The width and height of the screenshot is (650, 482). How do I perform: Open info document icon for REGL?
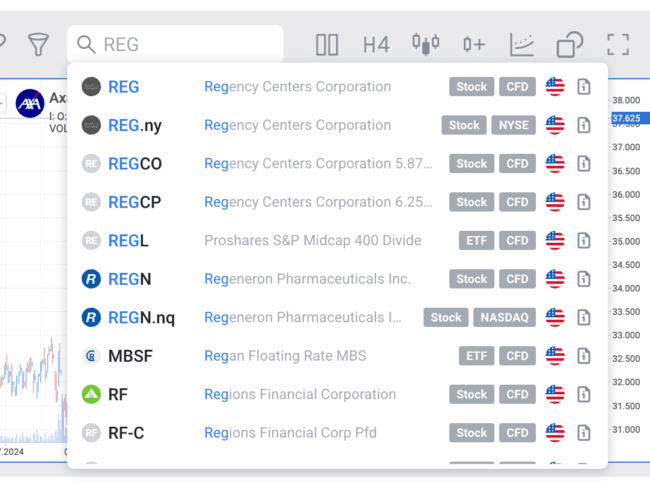[584, 240]
